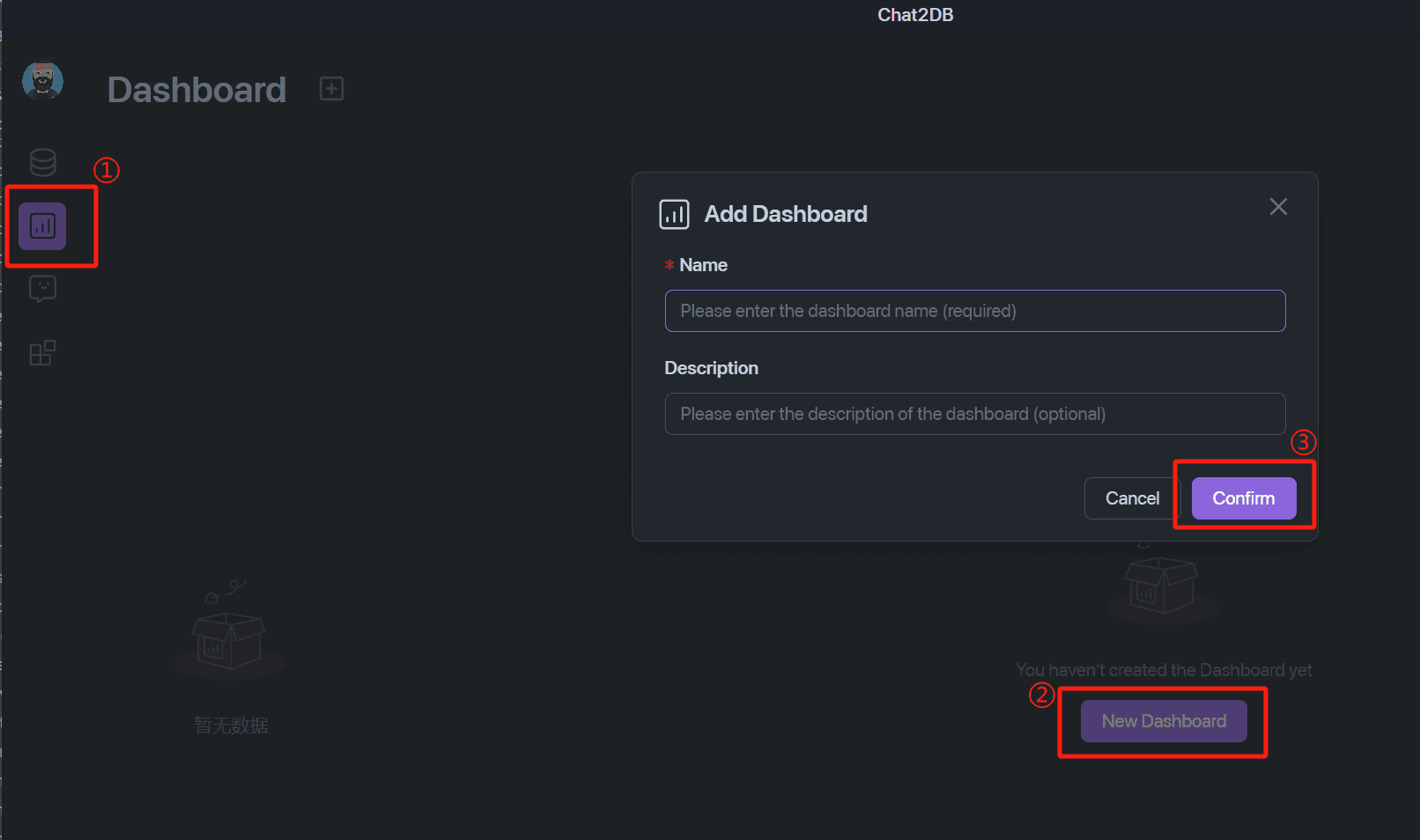Image resolution: width=1420 pixels, height=840 pixels.
Task: Click the plus icon beside Dashboard heading
Action: point(331,89)
